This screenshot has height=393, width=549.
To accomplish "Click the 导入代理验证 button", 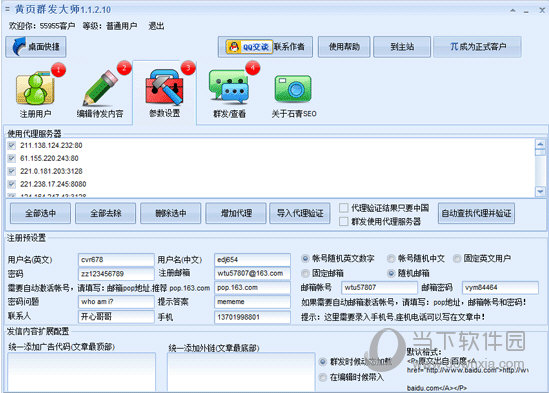I will click(300, 213).
